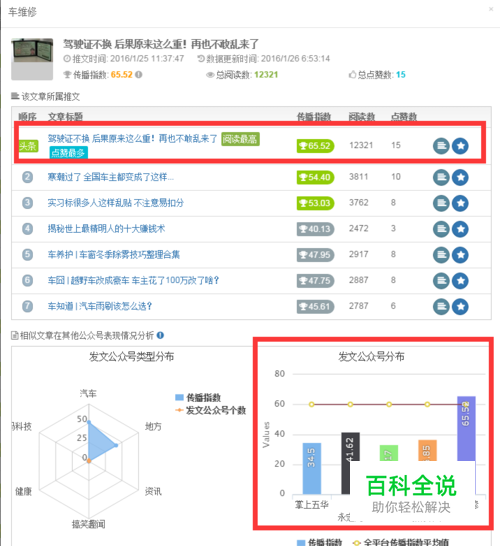Toggle 全平台传播指数平均值 legend item
The height and width of the screenshot is (546, 500).
pos(400,542)
